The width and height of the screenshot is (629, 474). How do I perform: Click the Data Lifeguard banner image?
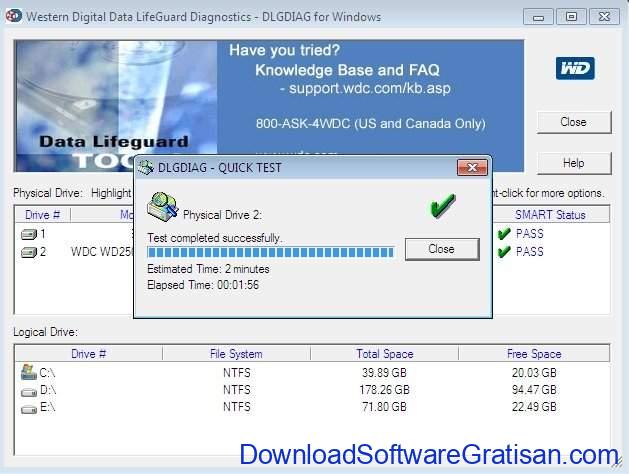[116, 106]
